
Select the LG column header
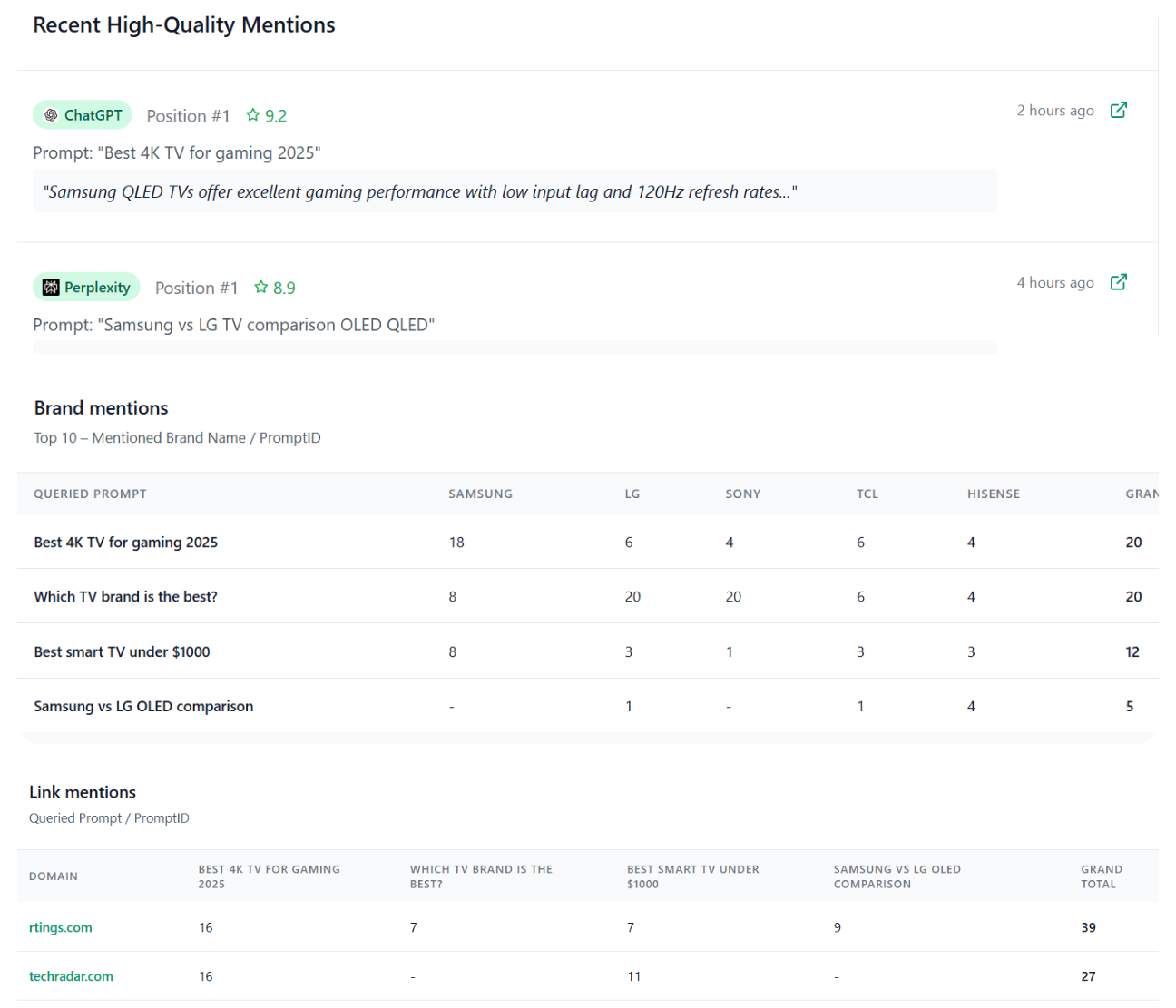click(632, 494)
